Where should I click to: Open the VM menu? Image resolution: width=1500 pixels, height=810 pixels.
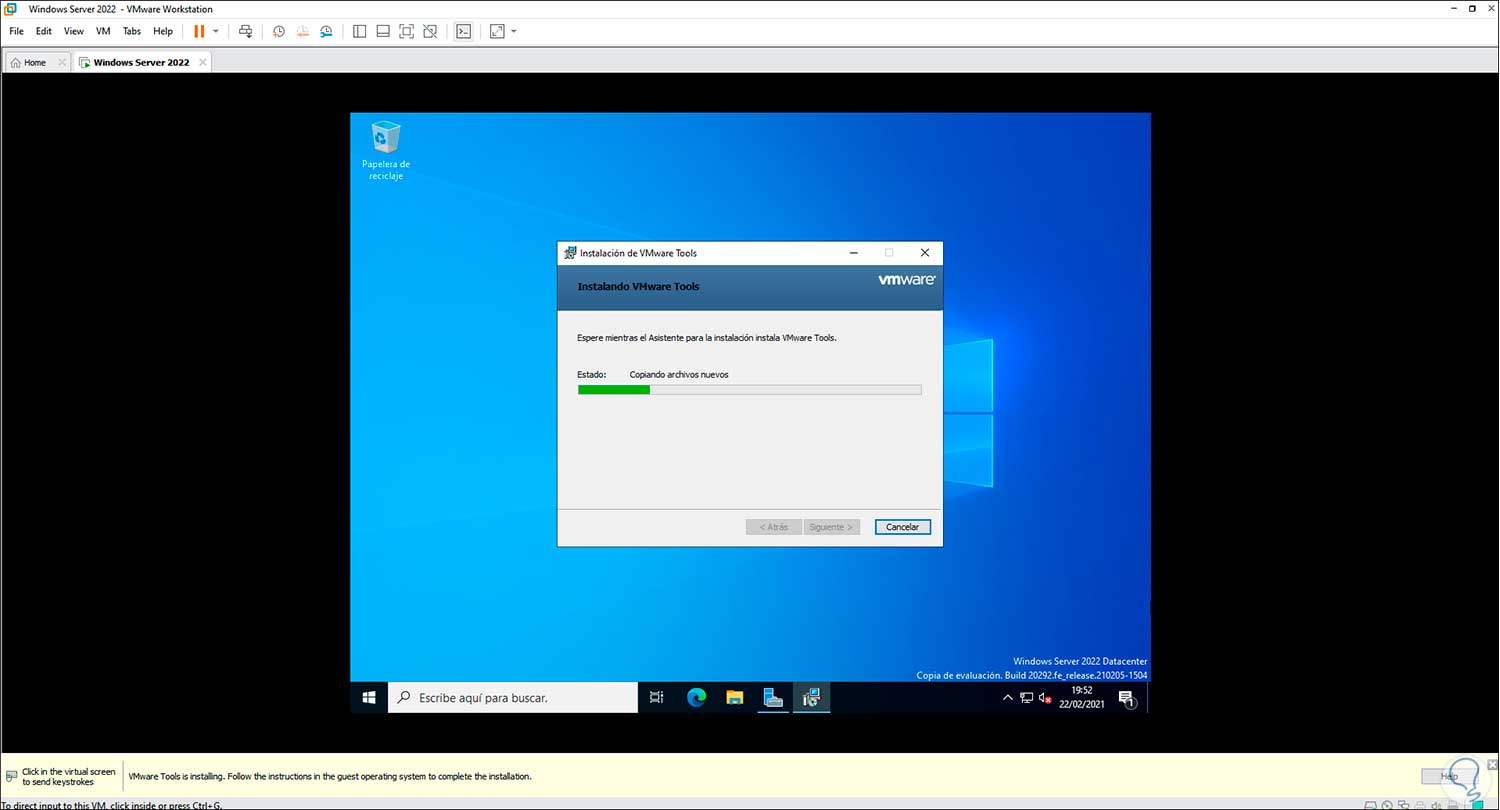click(103, 31)
